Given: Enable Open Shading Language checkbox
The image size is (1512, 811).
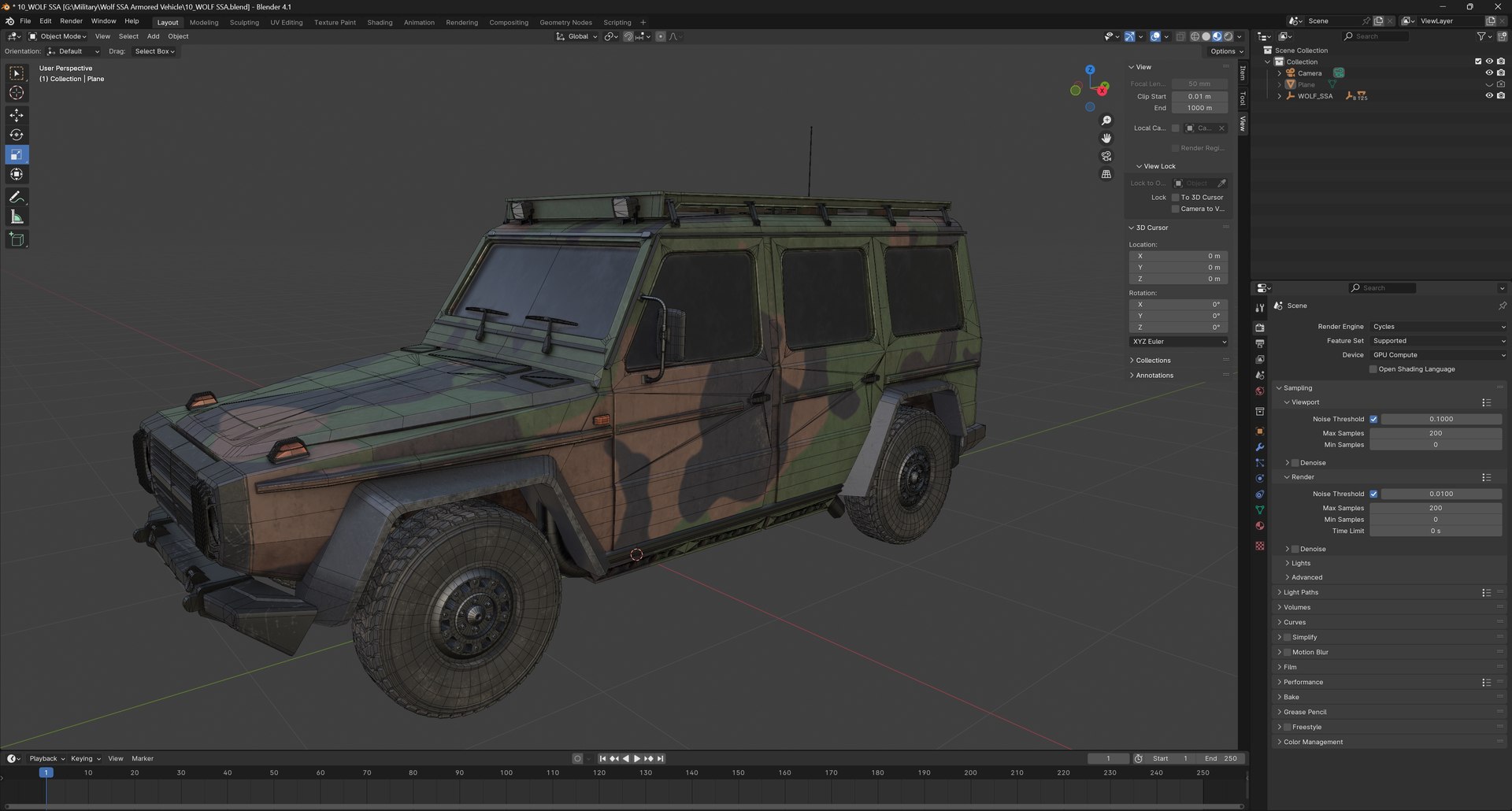Looking at the screenshot, I should (1373, 369).
